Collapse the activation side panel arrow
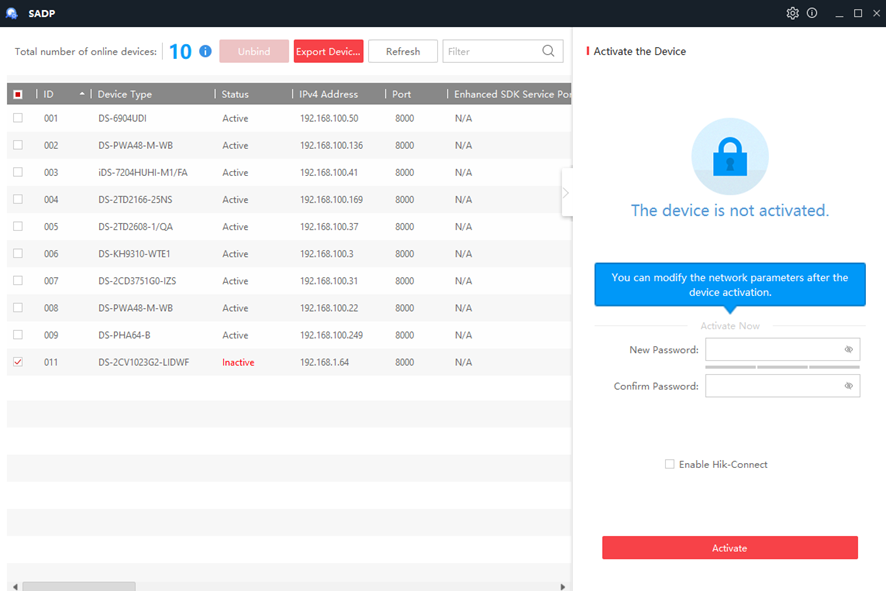Screen dimensions: 886x591 coord(566,193)
